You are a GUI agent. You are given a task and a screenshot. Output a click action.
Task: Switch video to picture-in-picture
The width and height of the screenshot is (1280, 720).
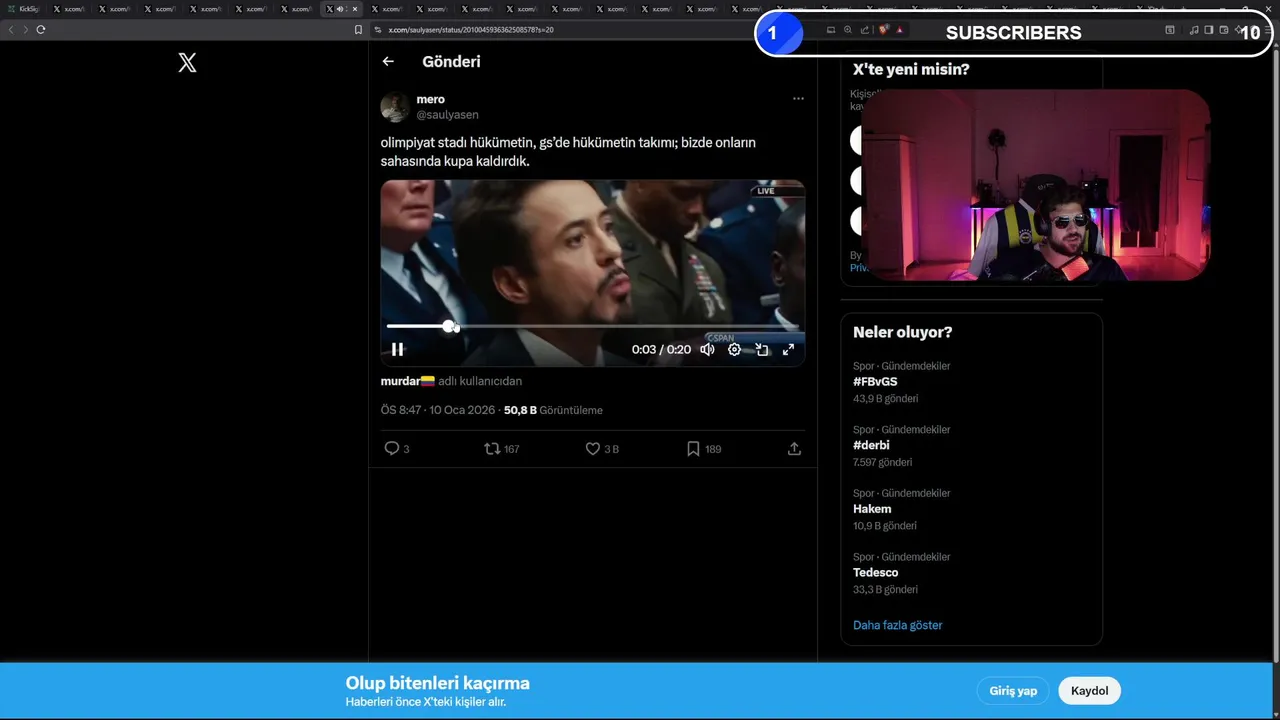pyautogui.click(x=761, y=349)
